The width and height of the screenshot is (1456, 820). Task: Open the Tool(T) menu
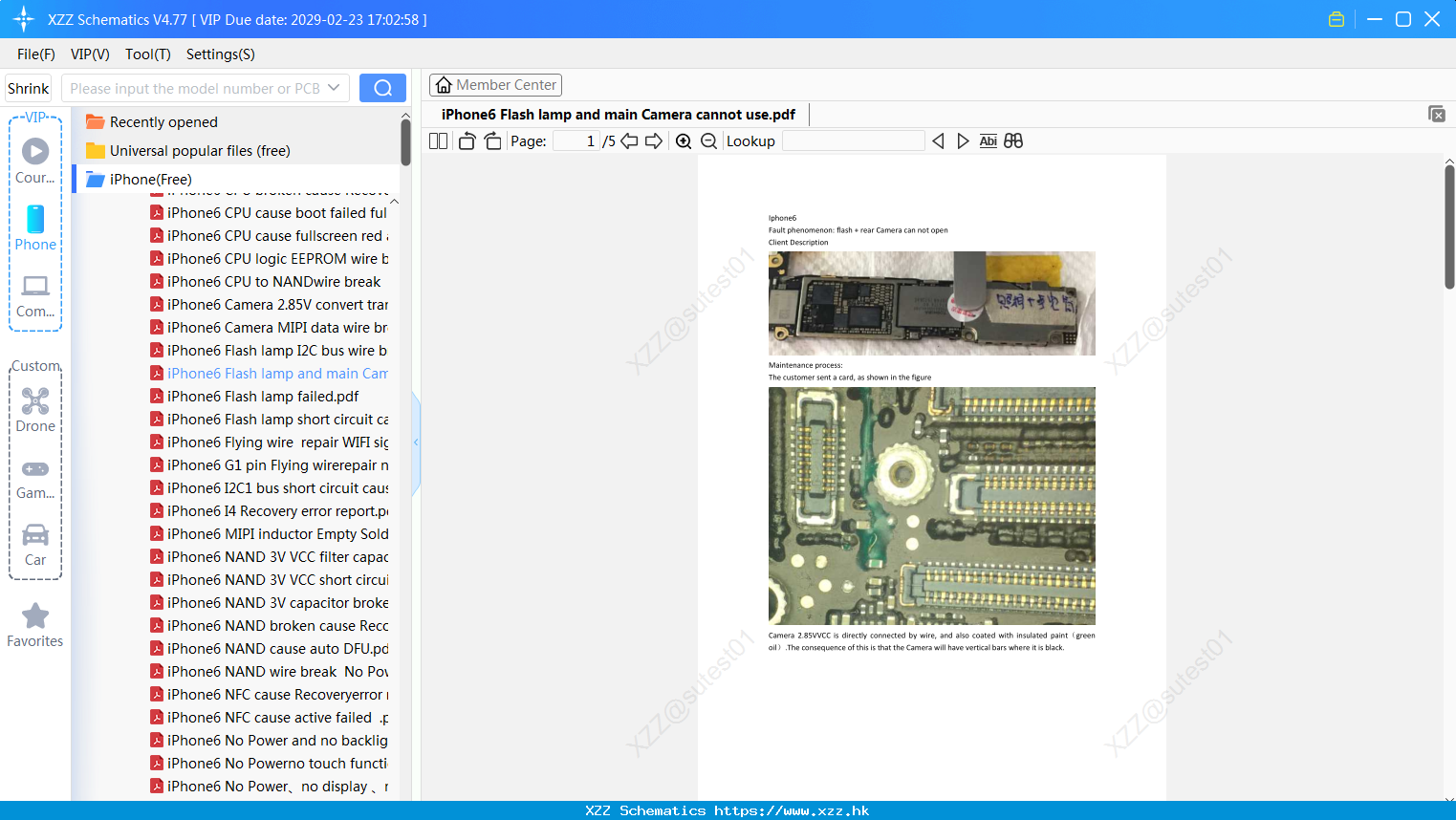click(x=148, y=54)
